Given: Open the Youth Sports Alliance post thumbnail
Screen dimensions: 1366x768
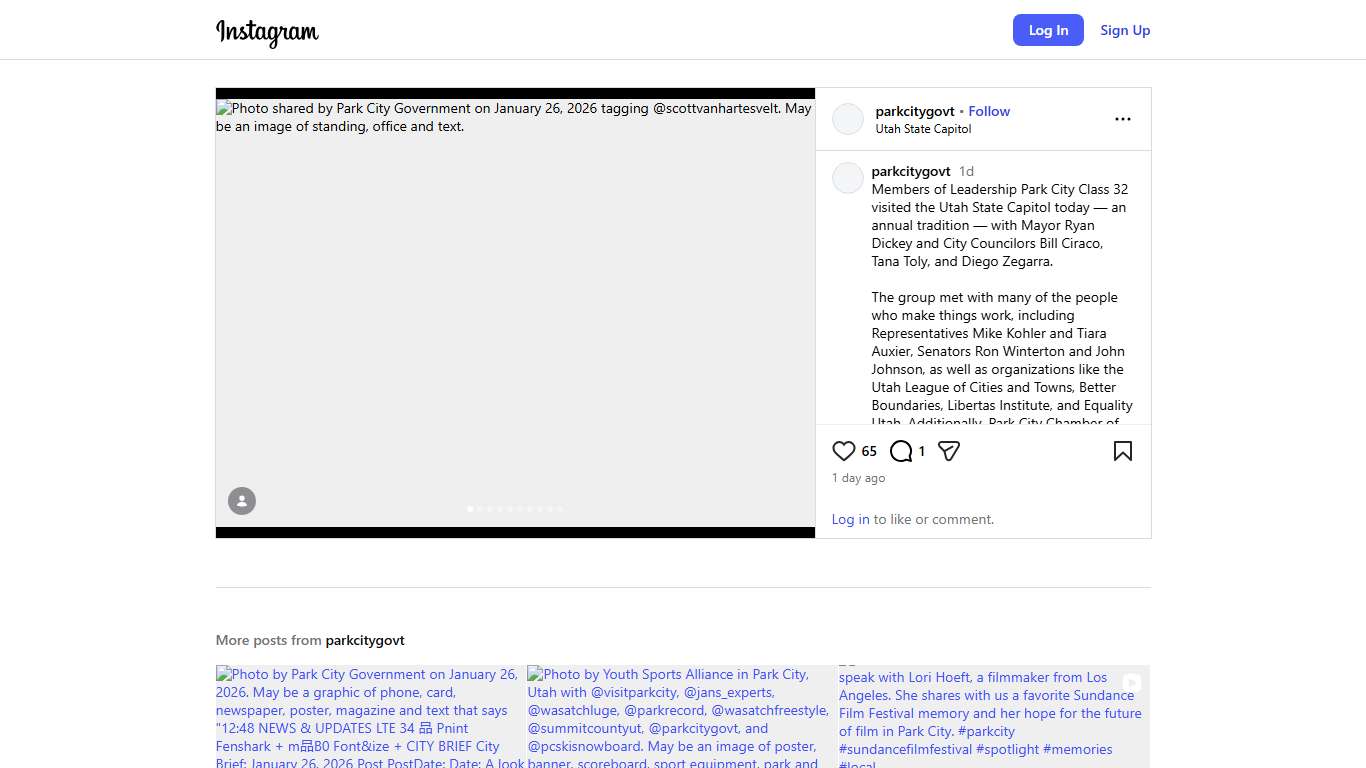Looking at the screenshot, I should [x=680, y=716].
